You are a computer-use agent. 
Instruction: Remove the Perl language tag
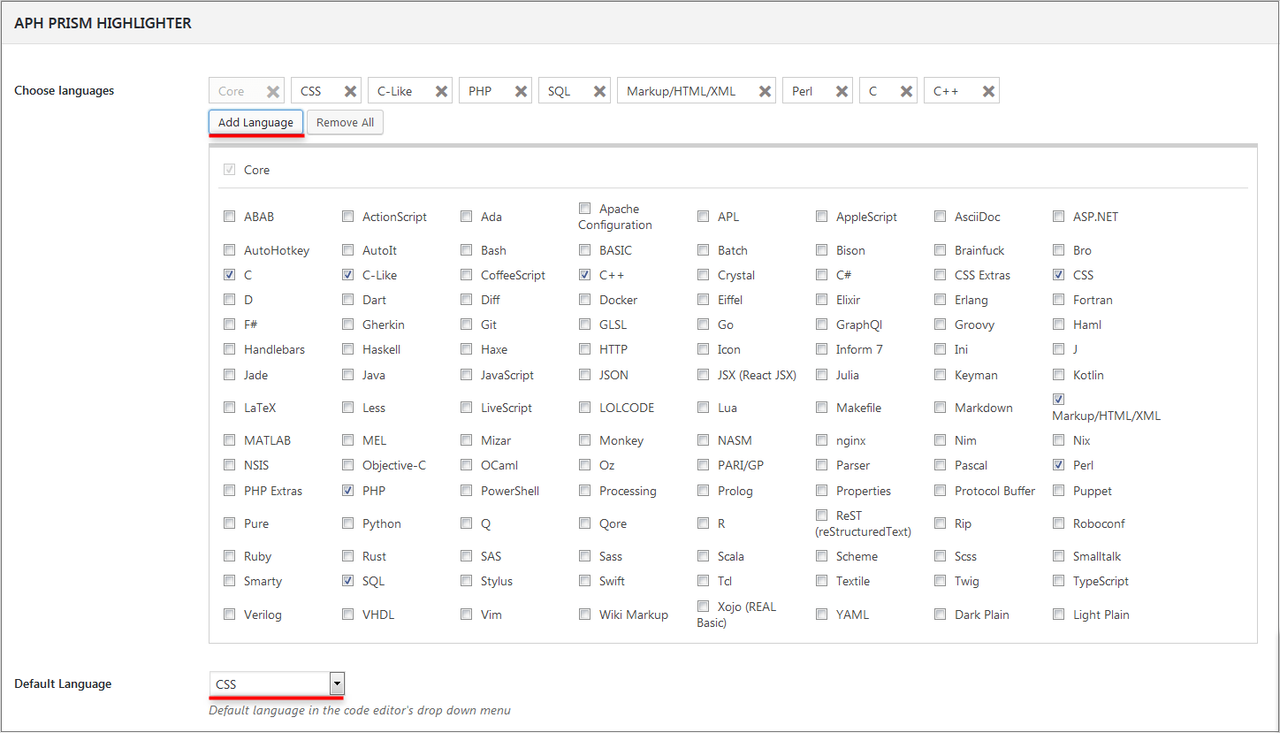click(841, 91)
